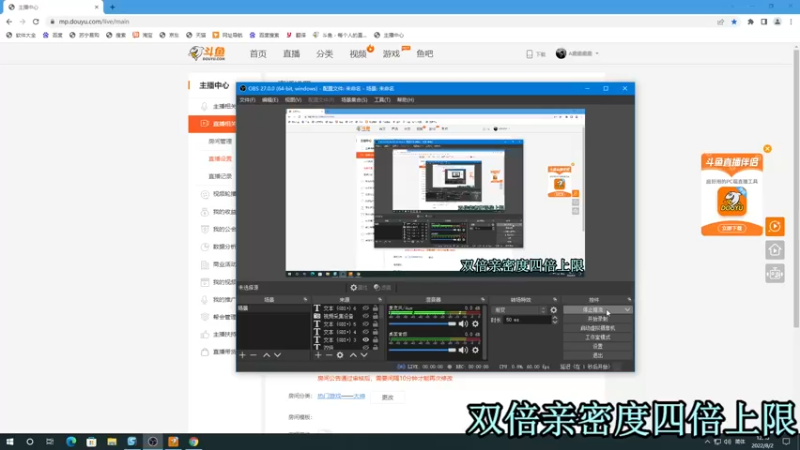Switch to OBS from the Windows taskbar
The width and height of the screenshot is (800, 450).
(153, 442)
